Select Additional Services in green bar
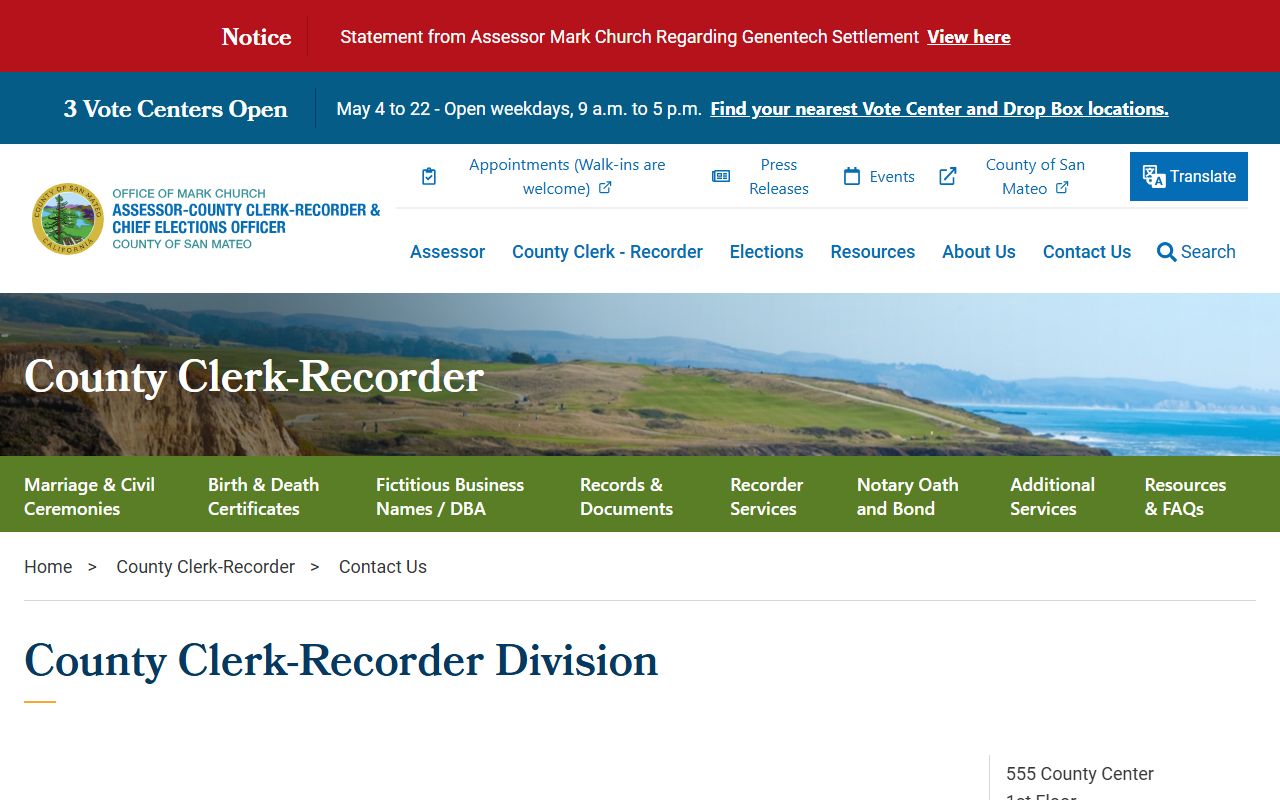This screenshot has height=800, width=1280. click(1052, 496)
